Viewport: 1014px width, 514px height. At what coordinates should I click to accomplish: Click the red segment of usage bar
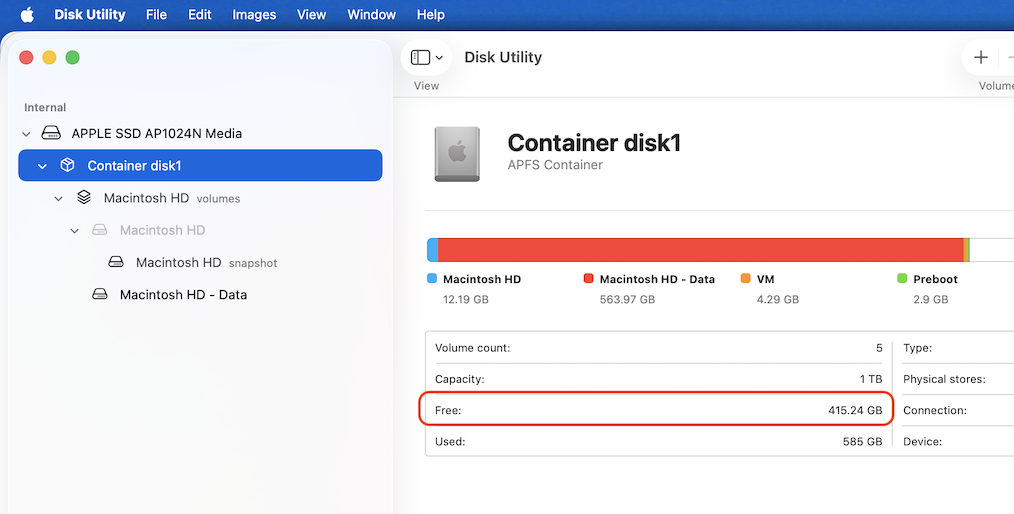coord(700,250)
